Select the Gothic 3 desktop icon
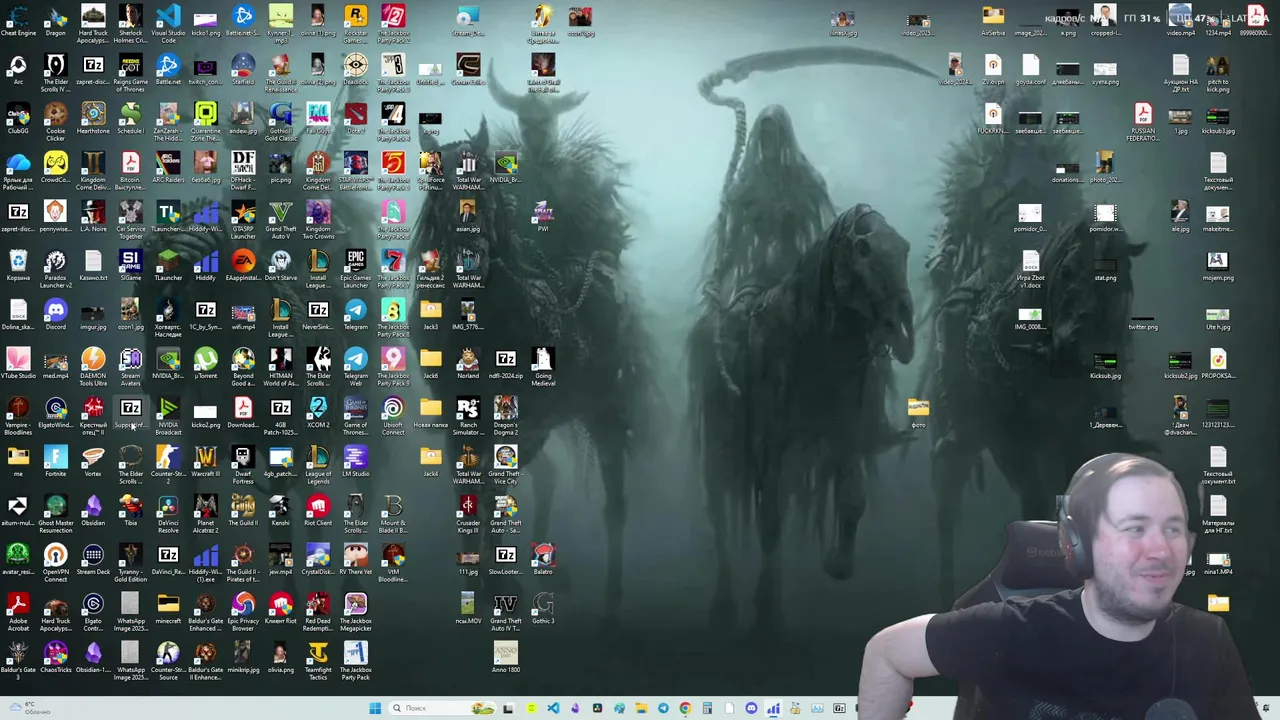 (543, 605)
